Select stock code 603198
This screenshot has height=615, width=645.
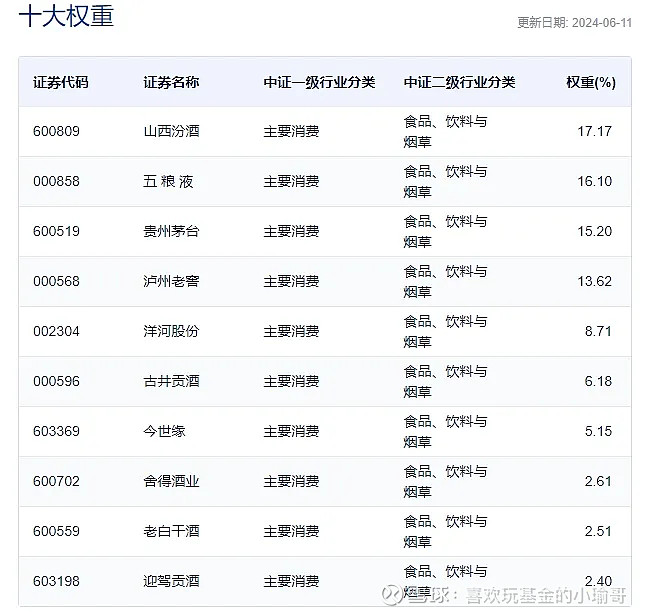tap(56, 581)
